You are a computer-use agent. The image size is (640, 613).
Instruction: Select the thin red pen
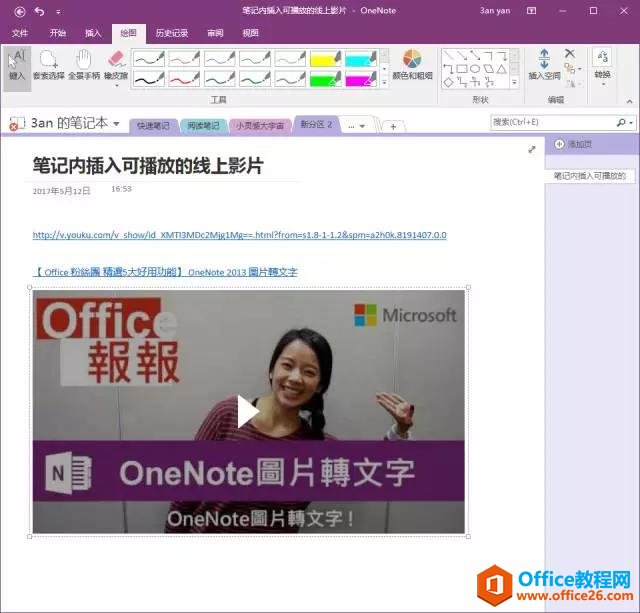coord(184,59)
